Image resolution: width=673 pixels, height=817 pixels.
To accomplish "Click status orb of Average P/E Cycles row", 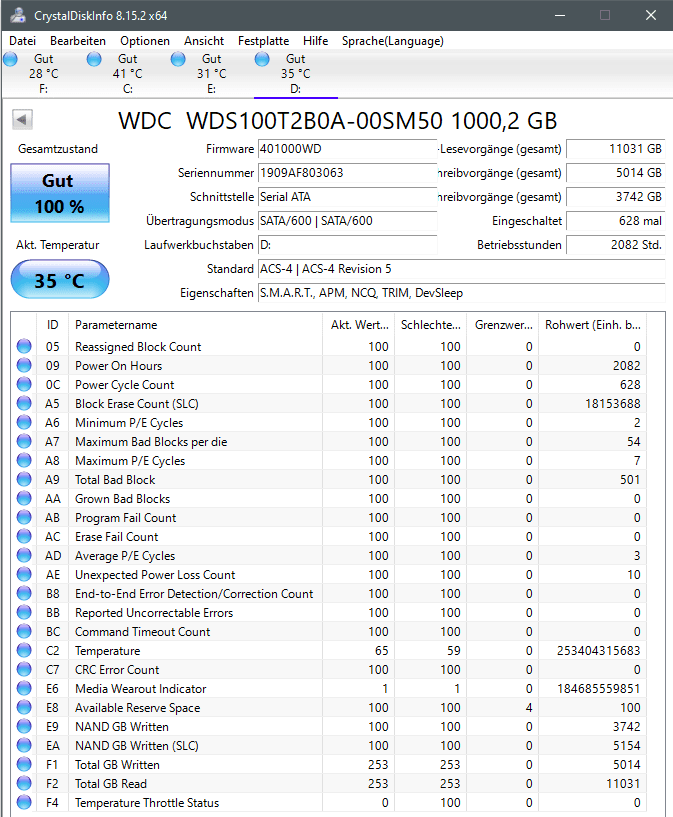I will [x=24, y=555].
